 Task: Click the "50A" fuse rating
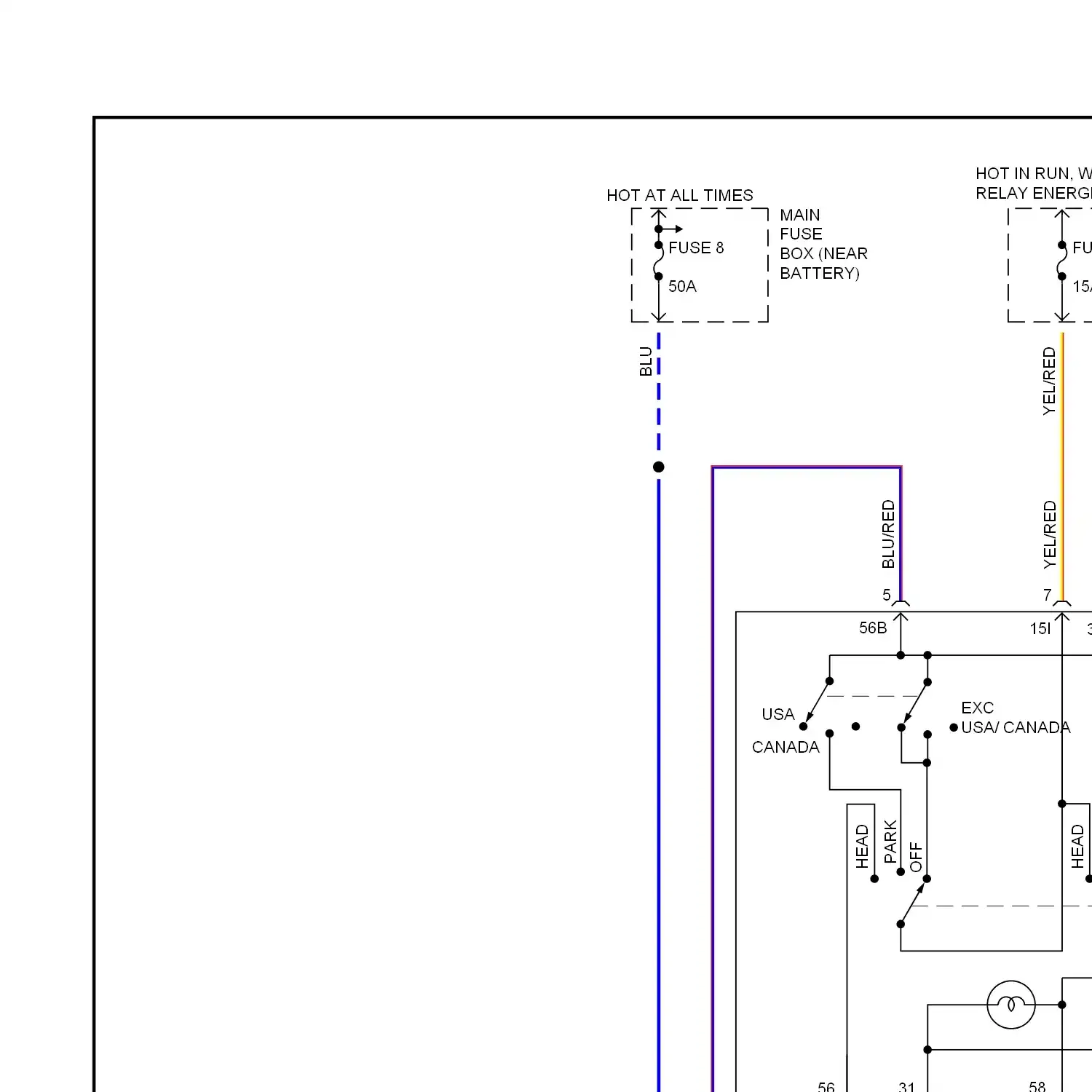682,286
